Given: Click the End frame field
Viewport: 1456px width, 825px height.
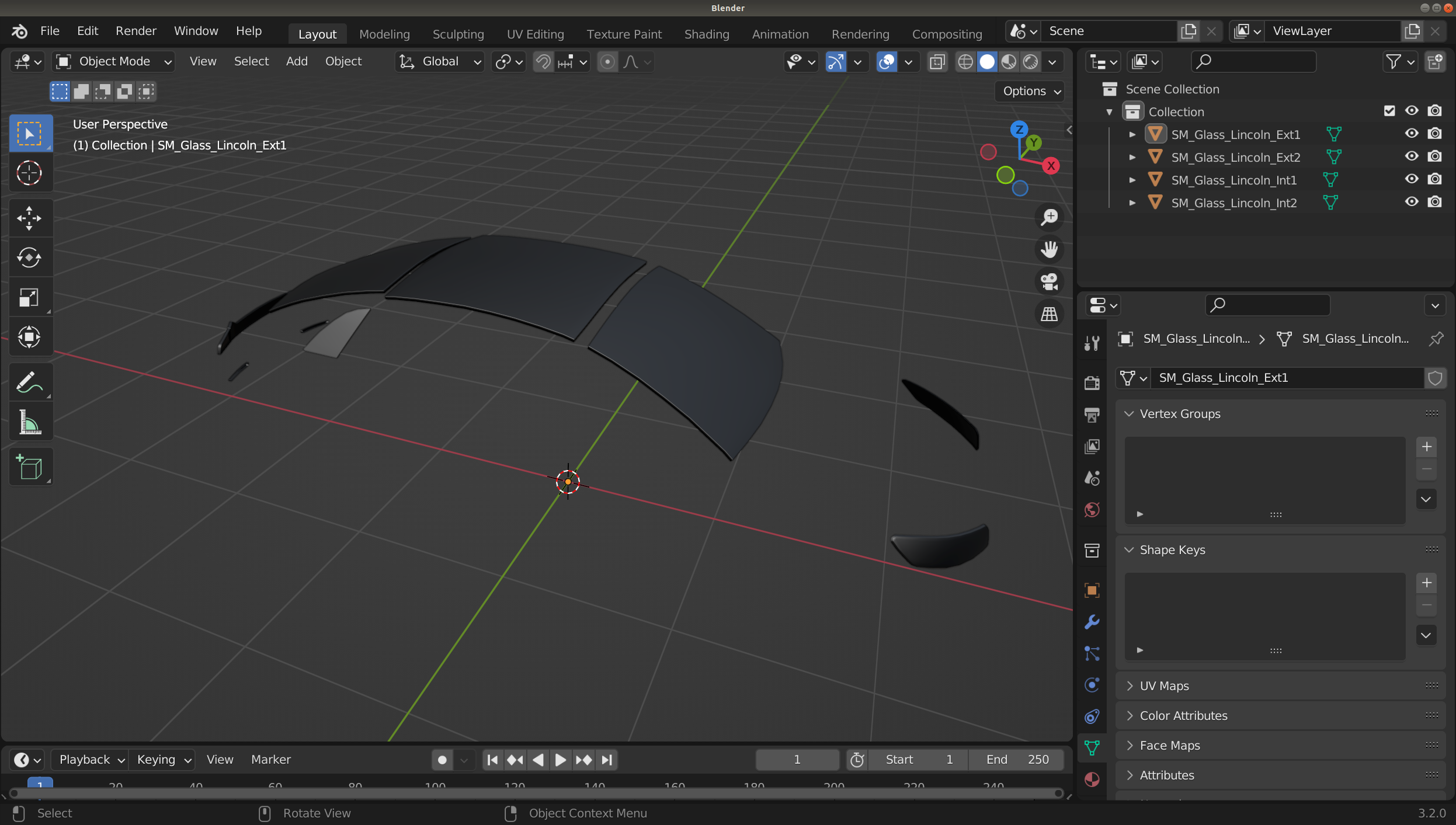Looking at the screenshot, I should tap(1017, 760).
